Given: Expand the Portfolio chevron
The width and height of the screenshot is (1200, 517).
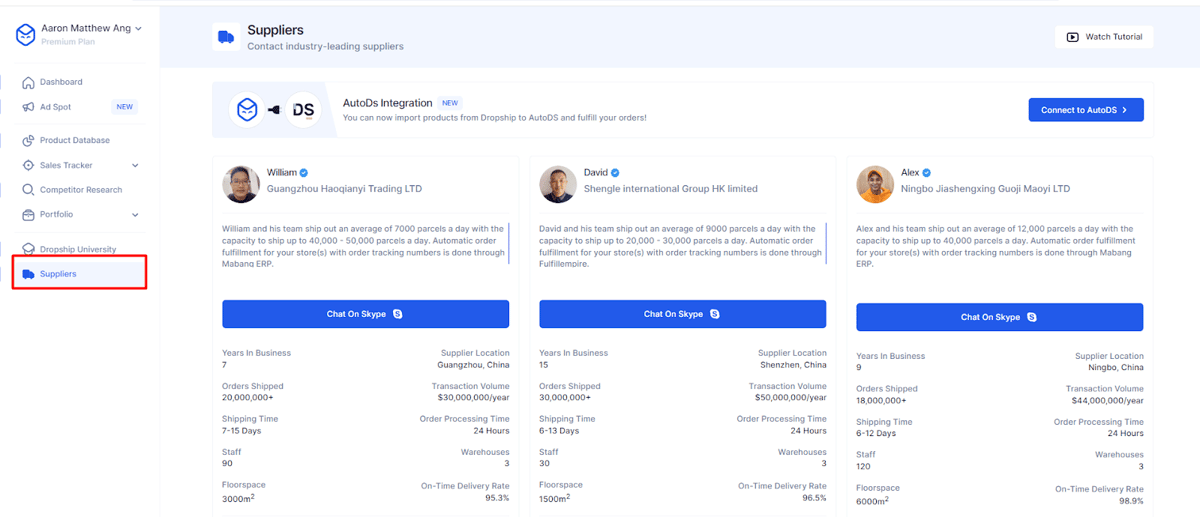Looking at the screenshot, I should point(135,214).
